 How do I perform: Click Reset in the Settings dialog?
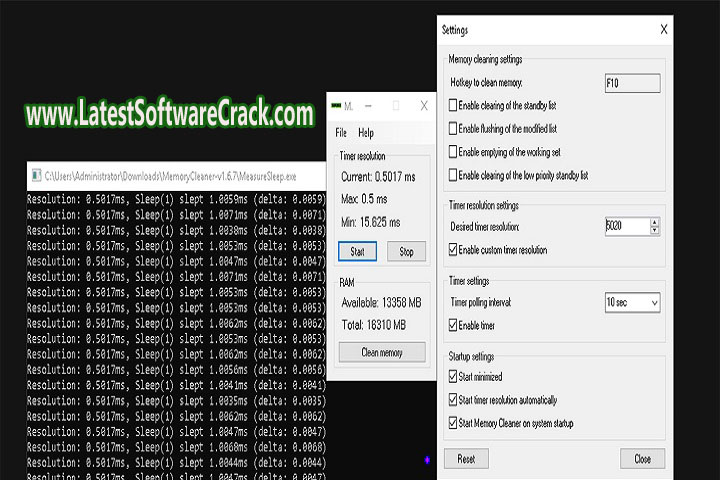466,459
